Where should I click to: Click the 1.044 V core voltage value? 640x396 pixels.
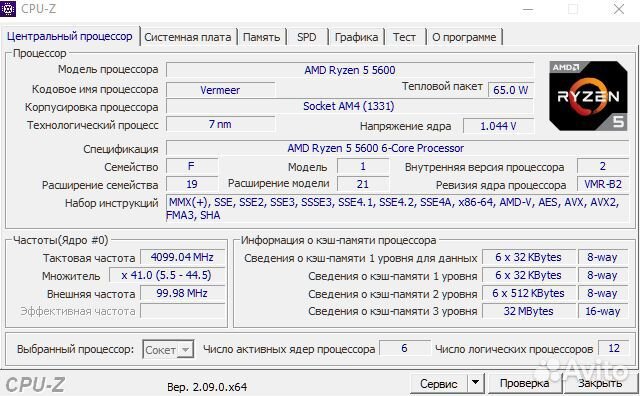pyautogui.click(x=498, y=126)
